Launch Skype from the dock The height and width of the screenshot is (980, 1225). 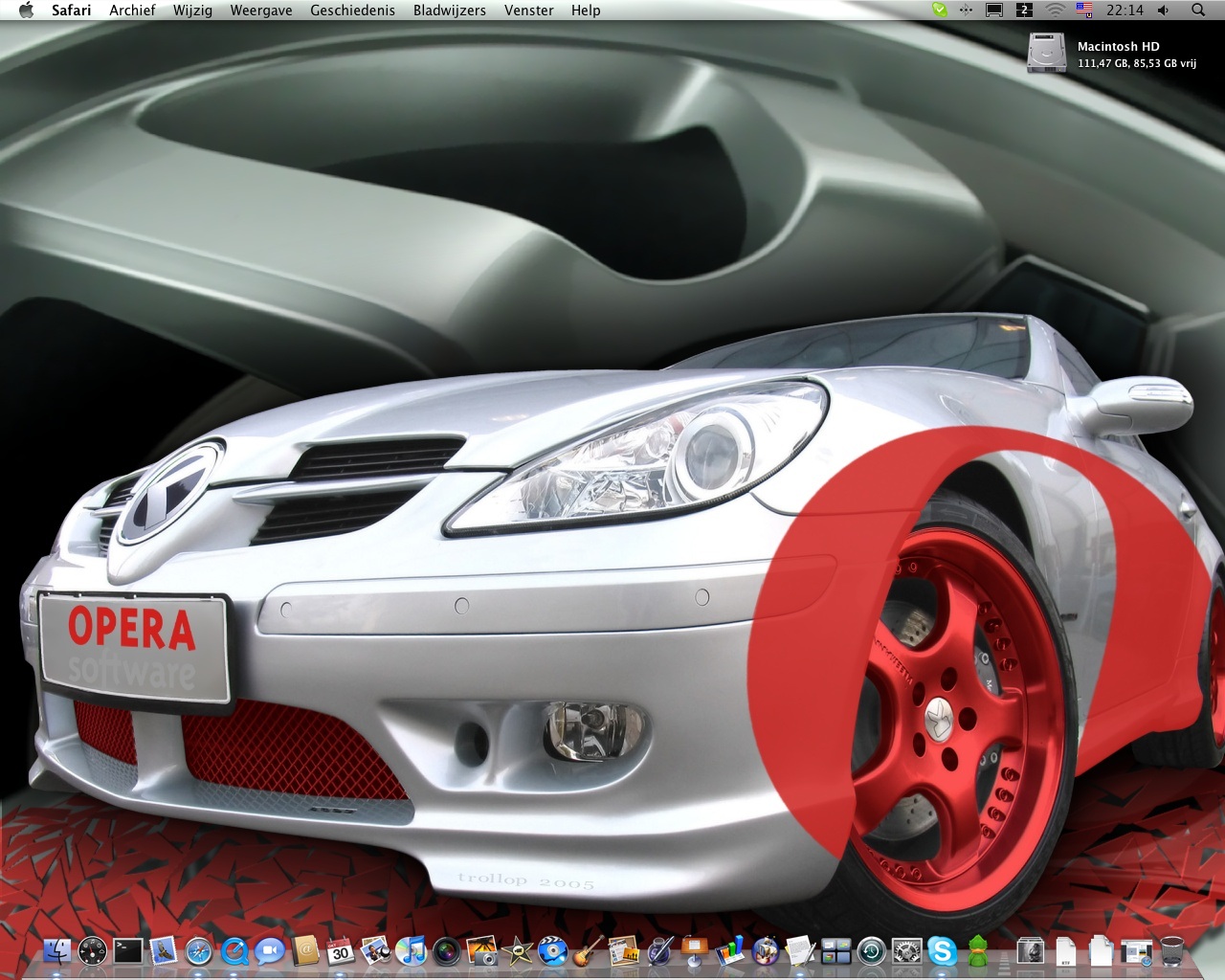(x=943, y=950)
